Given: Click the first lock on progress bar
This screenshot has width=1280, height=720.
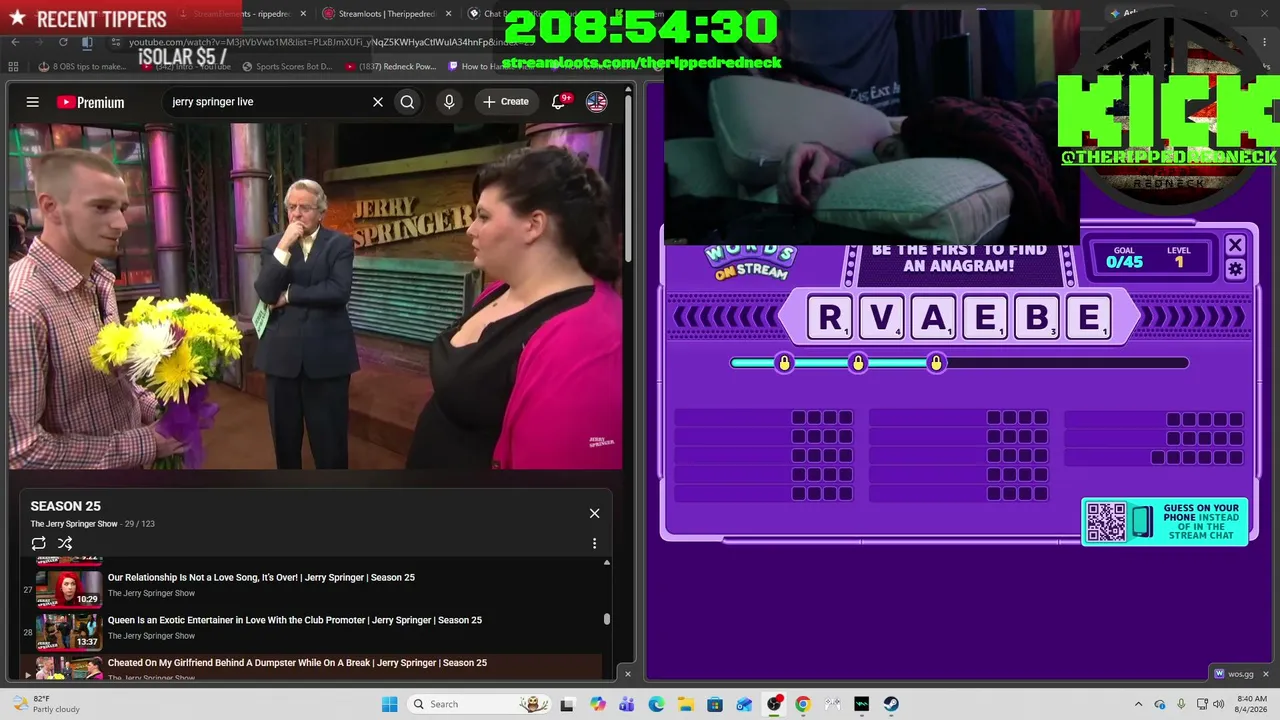Looking at the screenshot, I should tap(784, 363).
